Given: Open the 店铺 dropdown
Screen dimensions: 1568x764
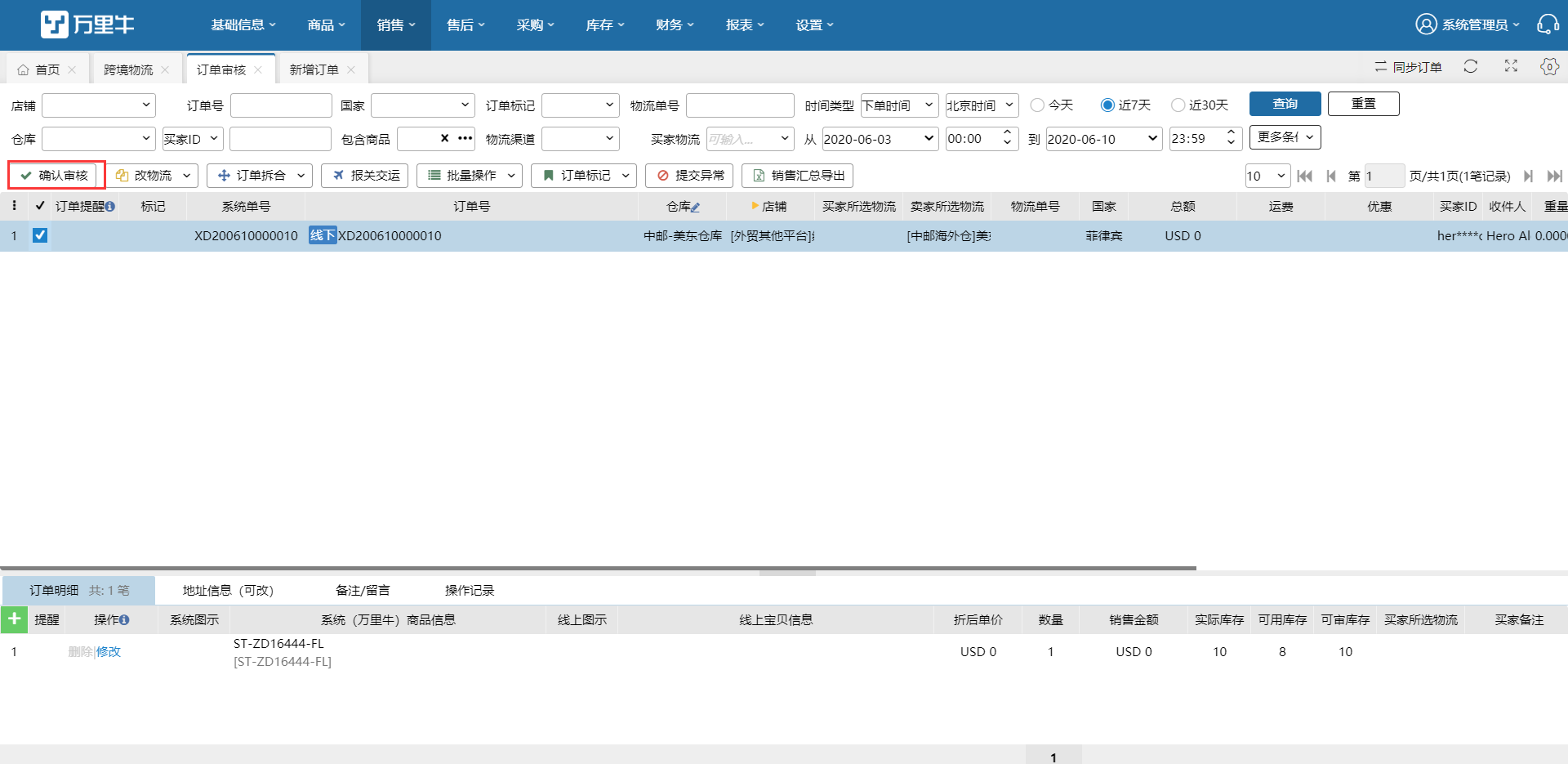Looking at the screenshot, I should (x=98, y=105).
